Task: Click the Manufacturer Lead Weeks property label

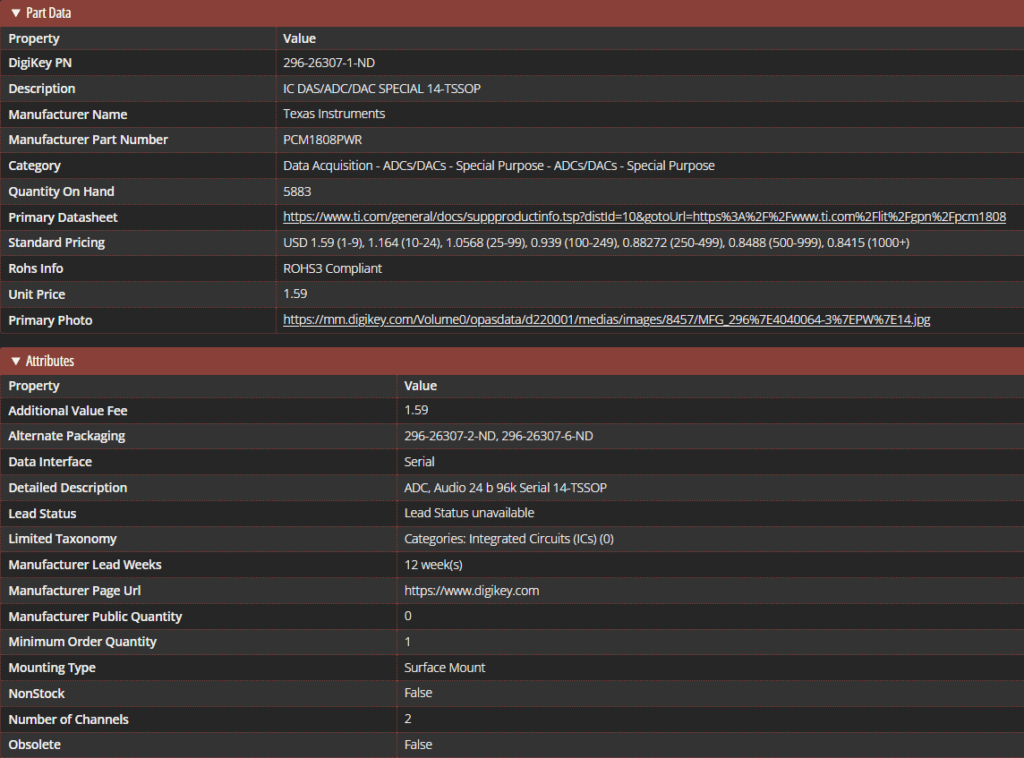Action: point(84,565)
